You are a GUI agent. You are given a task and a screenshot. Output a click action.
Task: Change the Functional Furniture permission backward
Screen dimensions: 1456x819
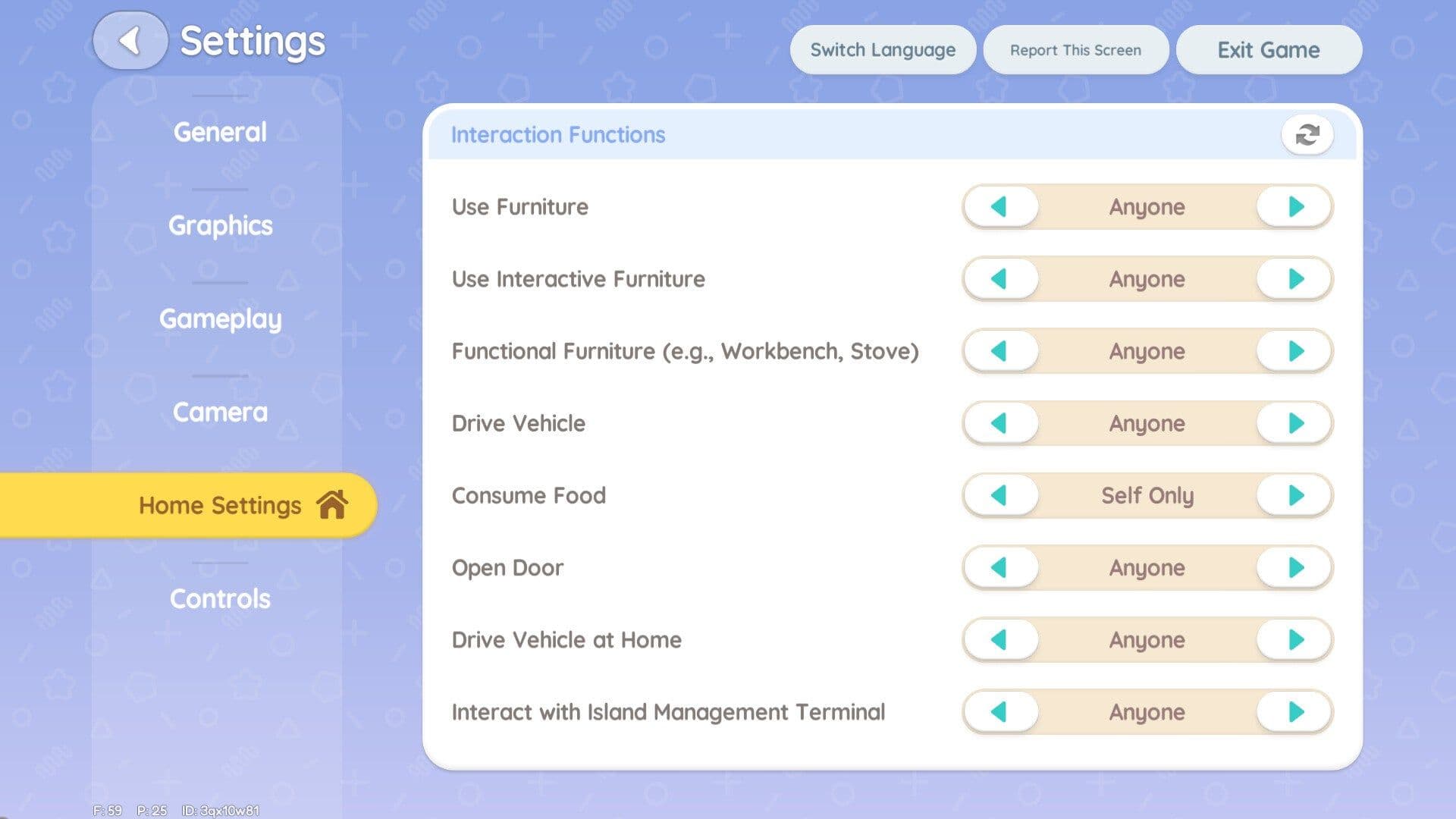click(x=1000, y=351)
